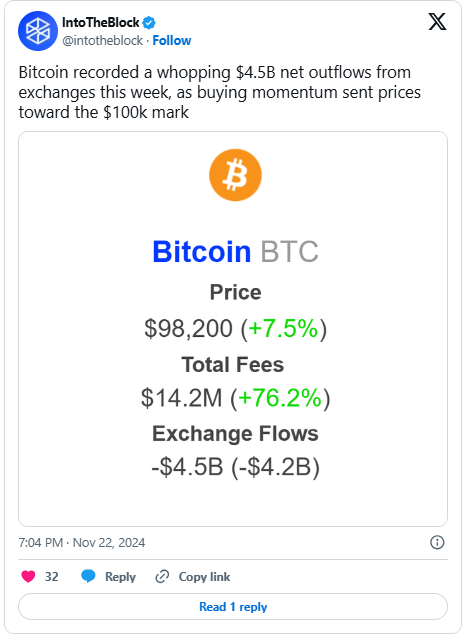Image resolution: width=468 pixels, height=640 pixels.
Task: Click the 32 likes count
Action: [51, 577]
